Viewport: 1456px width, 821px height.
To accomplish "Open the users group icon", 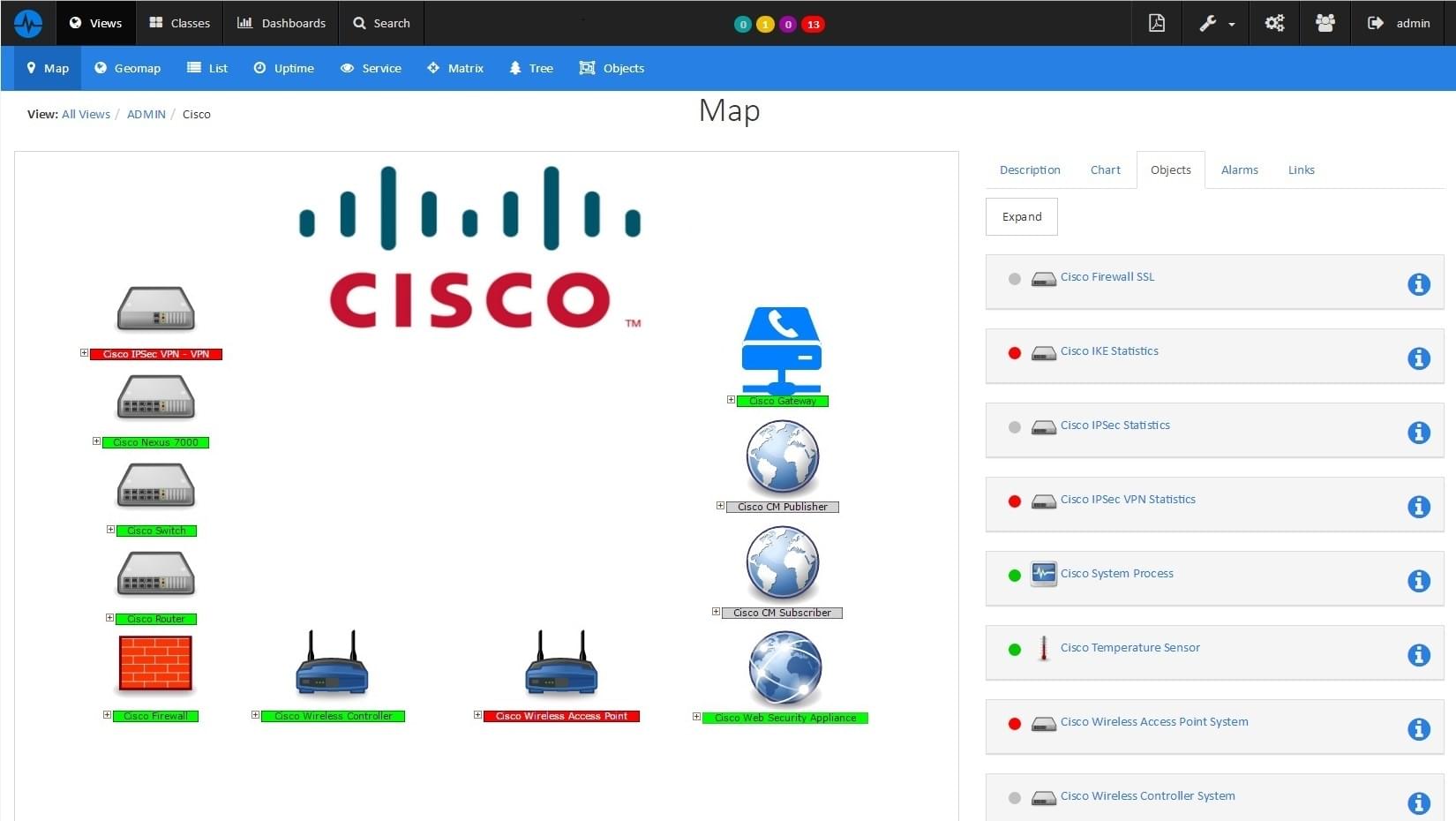I will [x=1325, y=23].
